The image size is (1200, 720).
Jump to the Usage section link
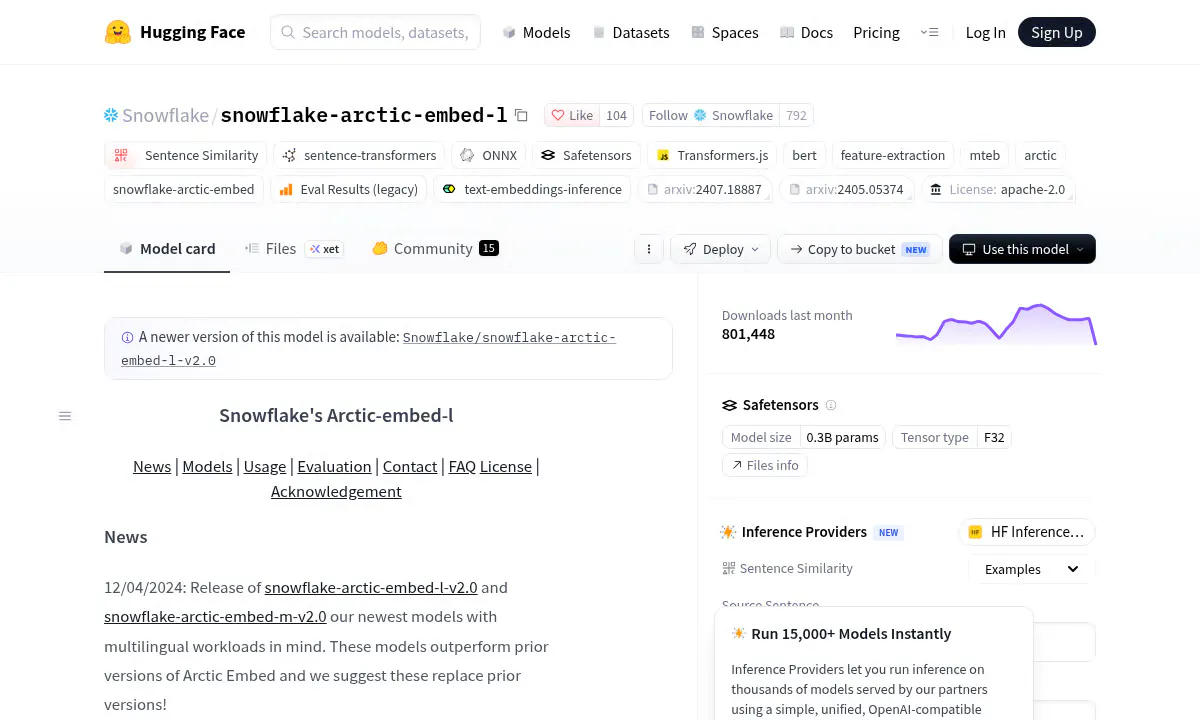[x=265, y=466]
